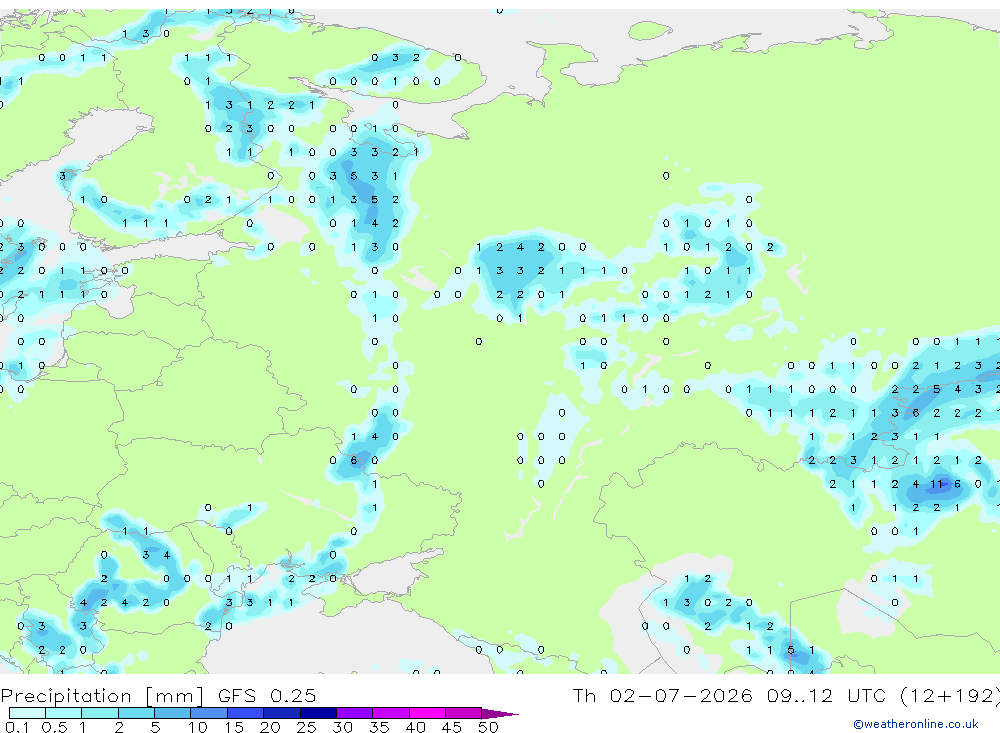The image size is (1000, 733).
Task: Click the '(12+192)' forecast run text
Action: tap(950, 695)
